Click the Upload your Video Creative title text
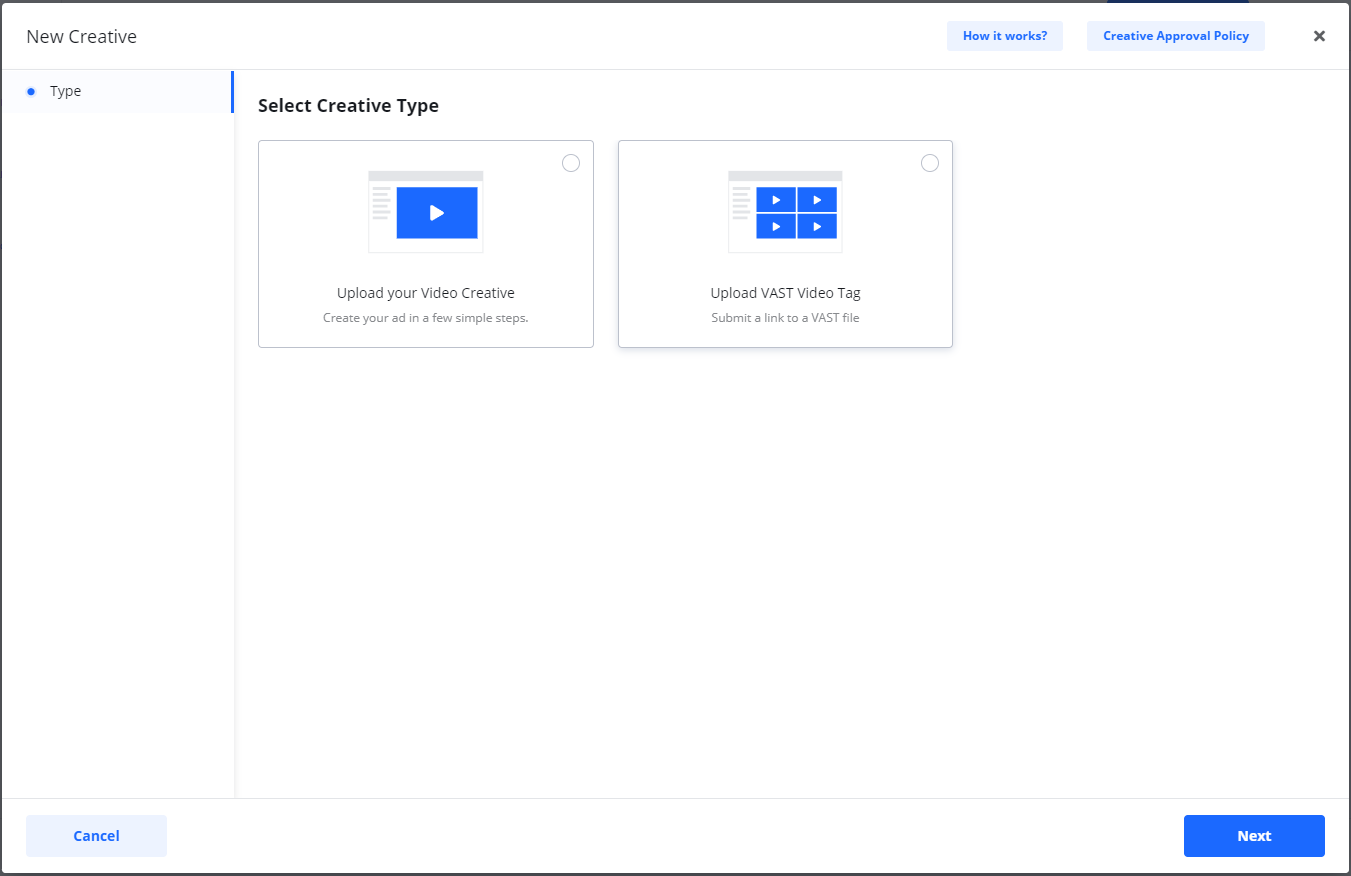 point(426,293)
